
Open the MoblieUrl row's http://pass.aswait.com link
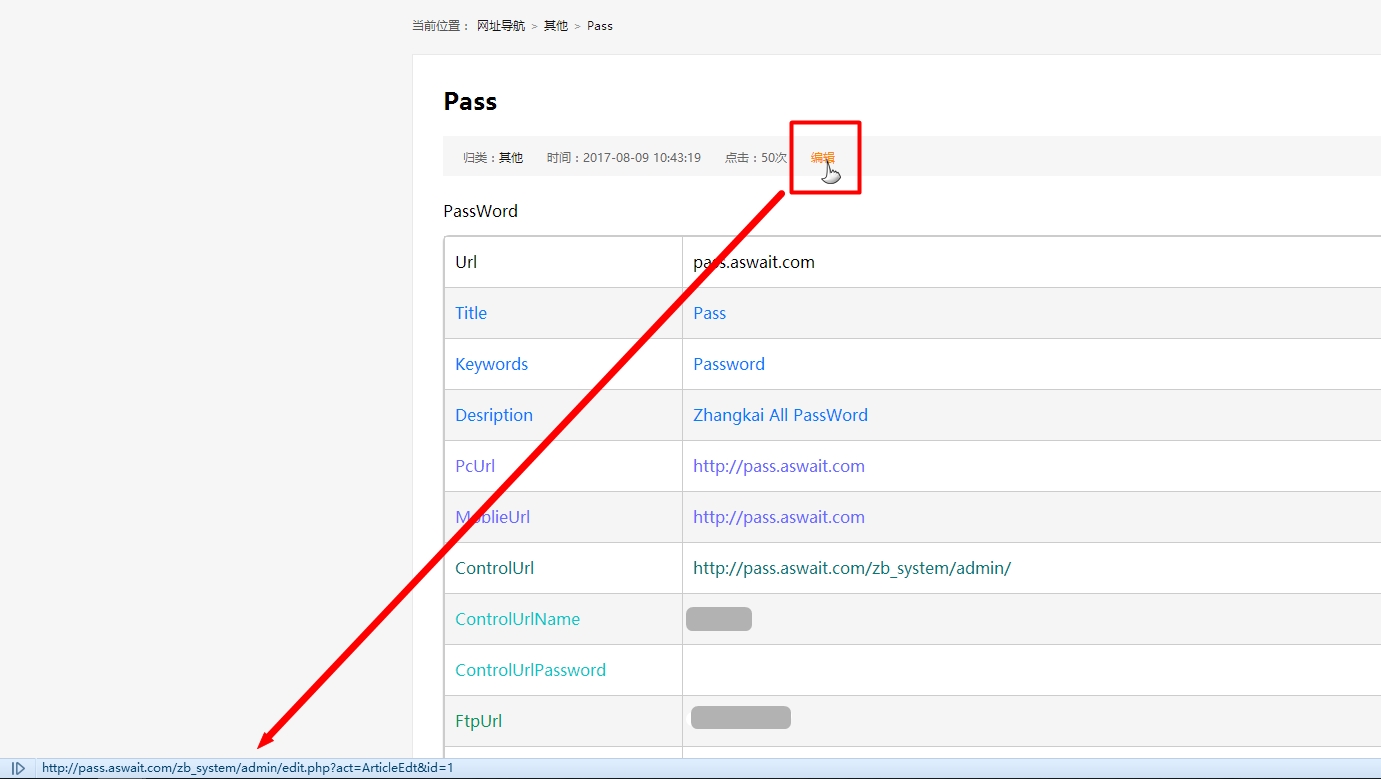pyautogui.click(x=778, y=517)
